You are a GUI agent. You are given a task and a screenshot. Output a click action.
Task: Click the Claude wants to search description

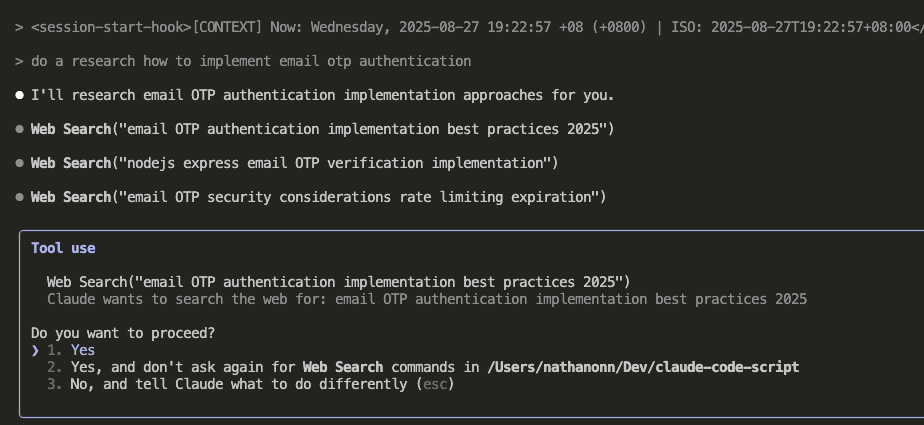pyautogui.click(x=427, y=299)
